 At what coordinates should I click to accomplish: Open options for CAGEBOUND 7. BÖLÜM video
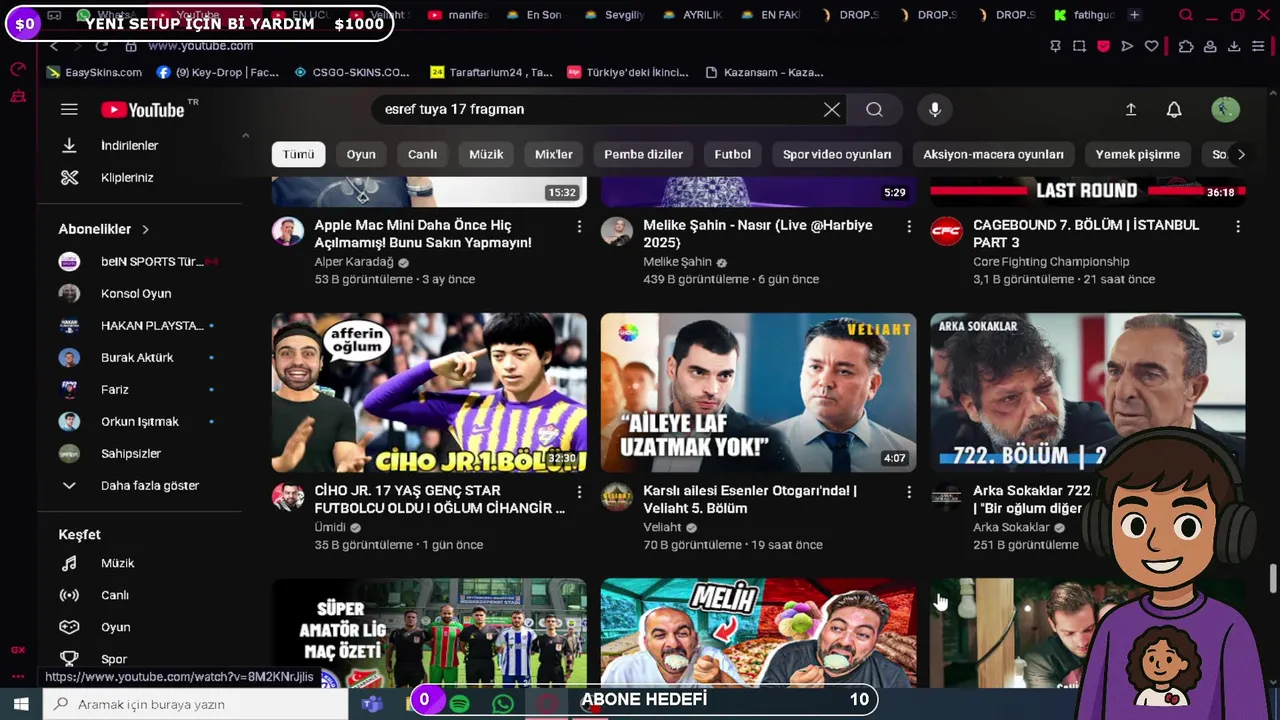(x=1238, y=227)
